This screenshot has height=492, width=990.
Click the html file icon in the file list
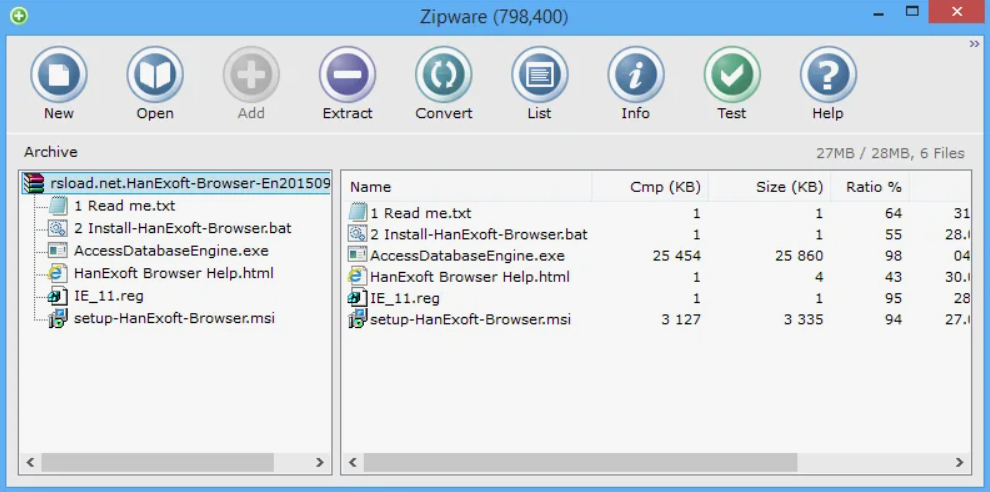point(357,276)
